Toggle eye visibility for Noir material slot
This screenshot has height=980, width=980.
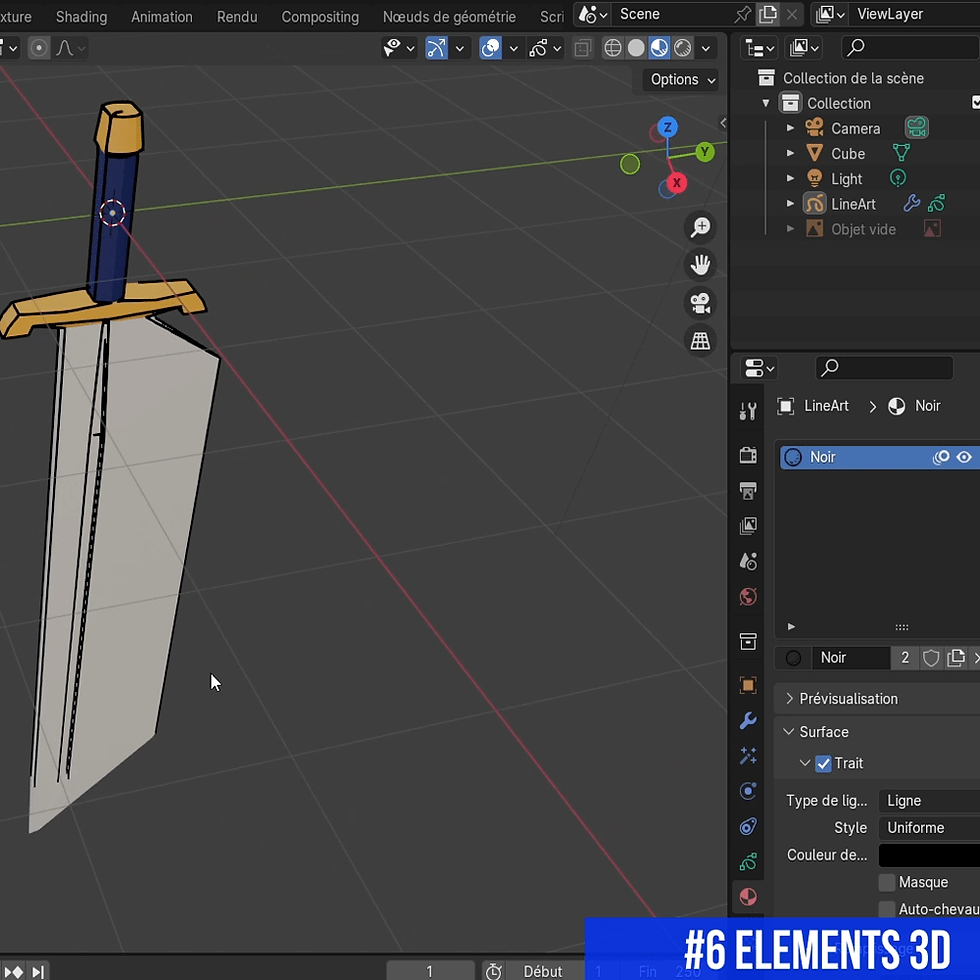pyautogui.click(x=964, y=458)
